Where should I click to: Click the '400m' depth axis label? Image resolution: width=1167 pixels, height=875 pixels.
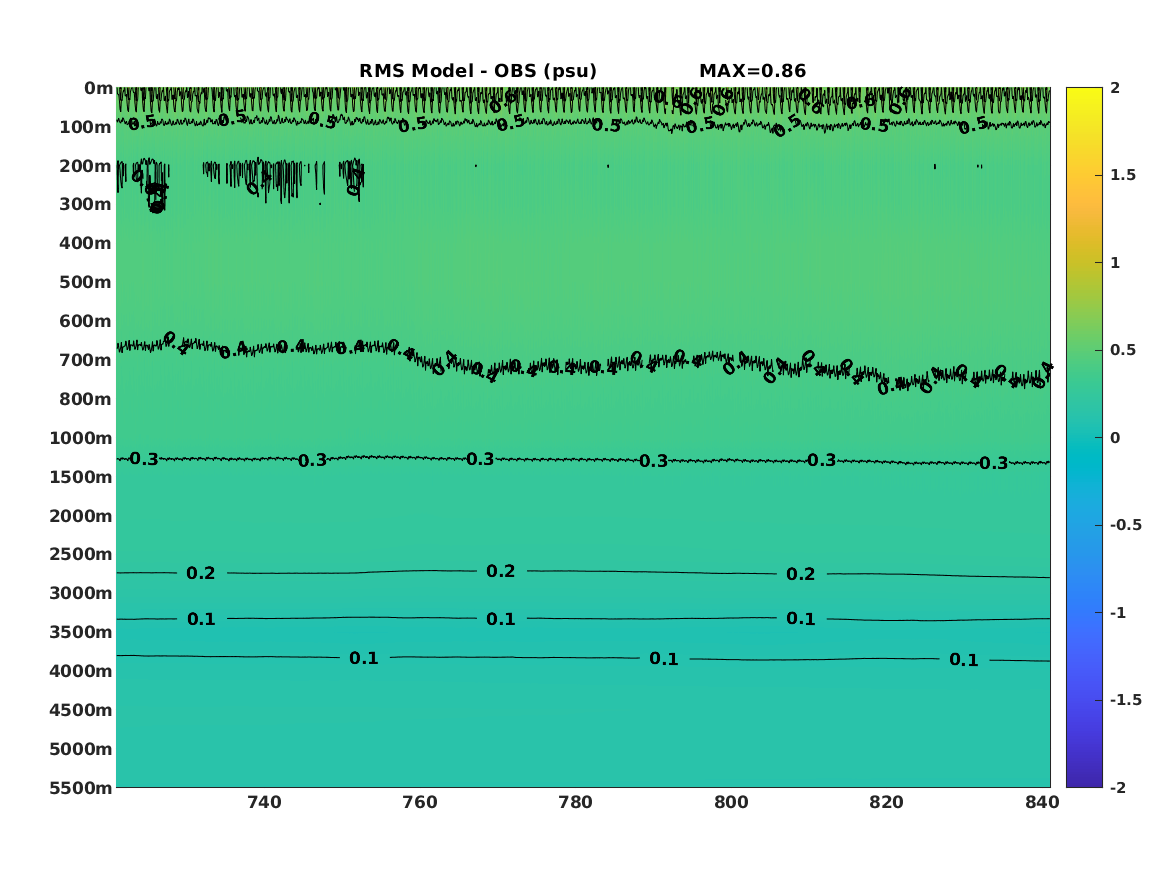pos(86,243)
